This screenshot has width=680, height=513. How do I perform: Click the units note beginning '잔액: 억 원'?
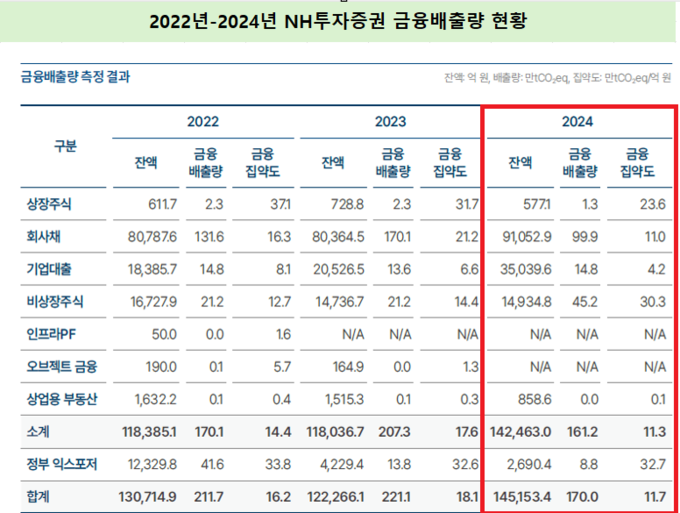tap(557, 78)
